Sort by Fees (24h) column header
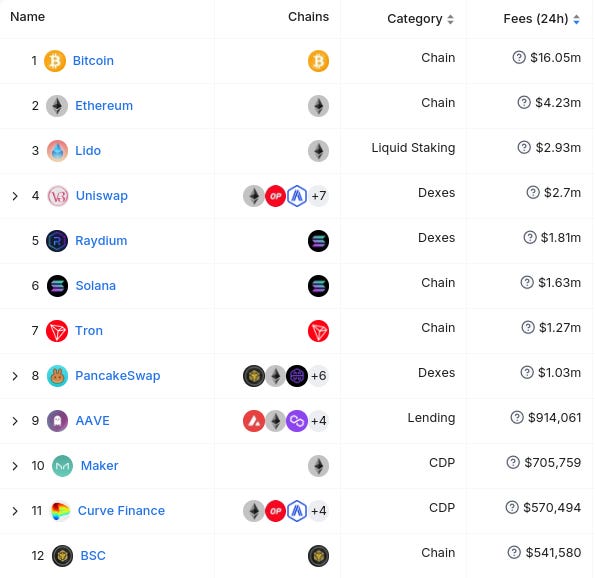The height and width of the screenshot is (578, 595). [x=541, y=19]
